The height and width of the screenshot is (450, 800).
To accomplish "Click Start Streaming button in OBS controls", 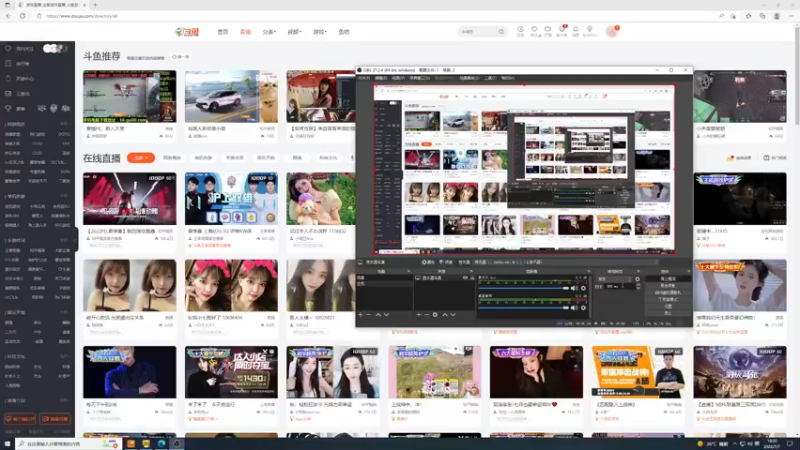I will pyautogui.click(x=668, y=279).
